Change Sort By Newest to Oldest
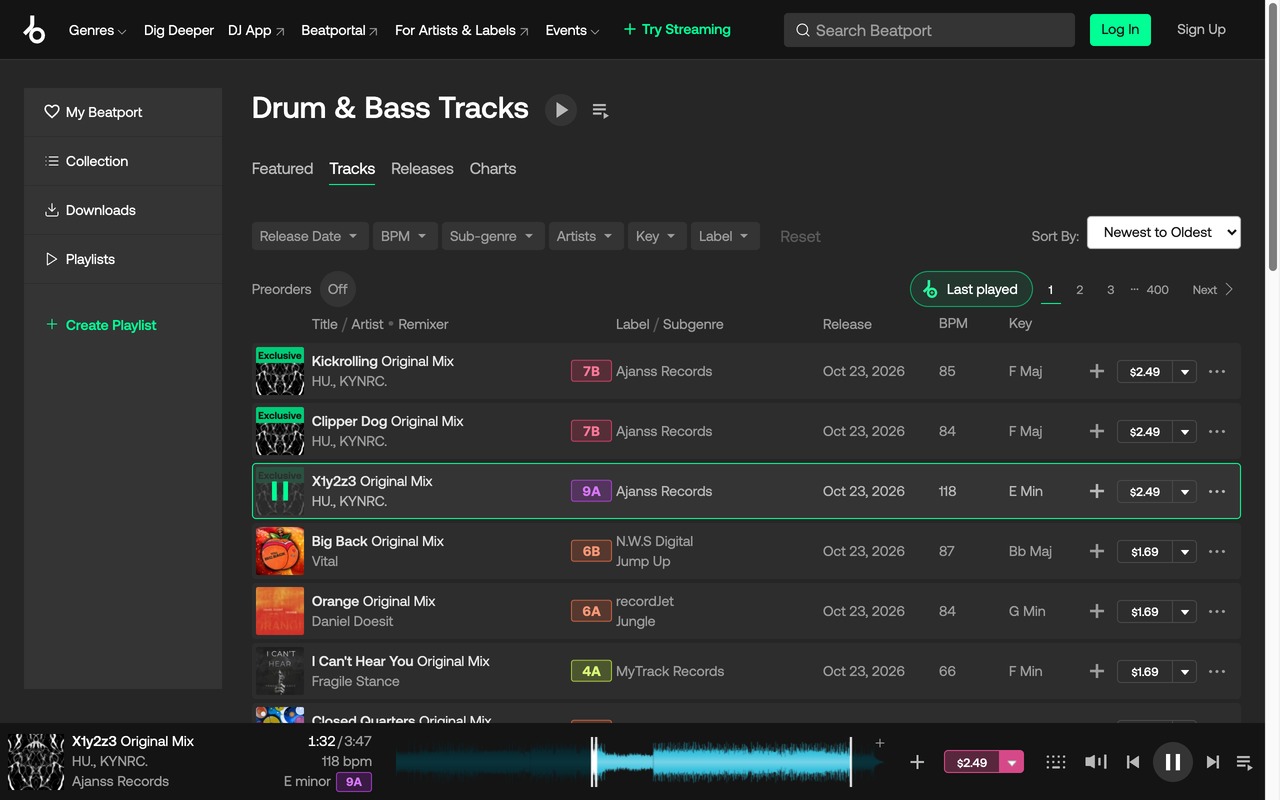 point(1164,232)
